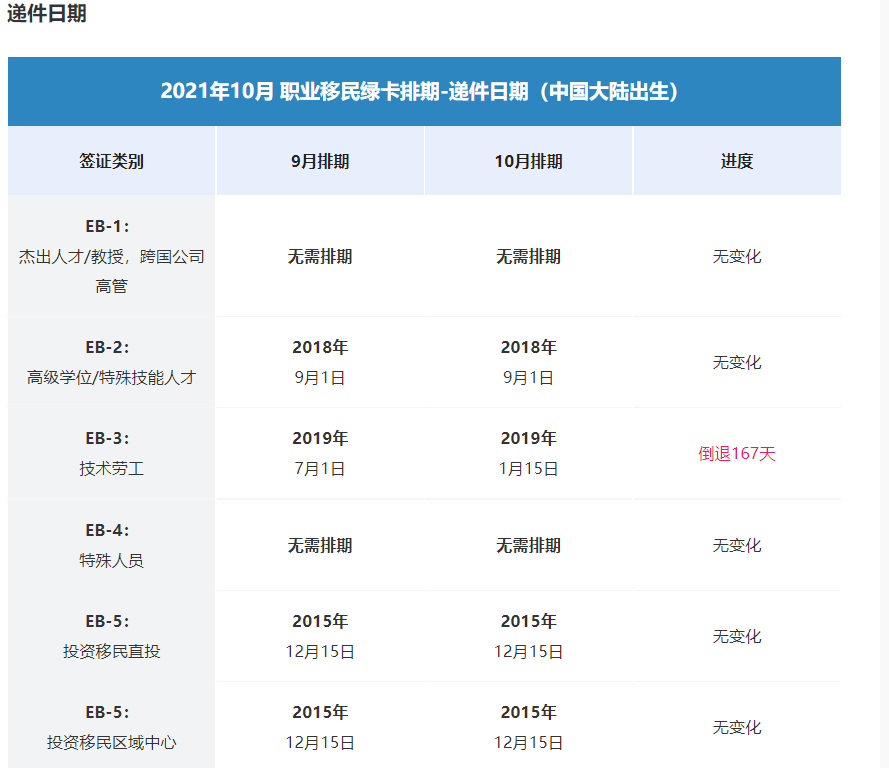Click EB-2 October date 2018年 9月1日
889x768 pixels.
point(528,362)
